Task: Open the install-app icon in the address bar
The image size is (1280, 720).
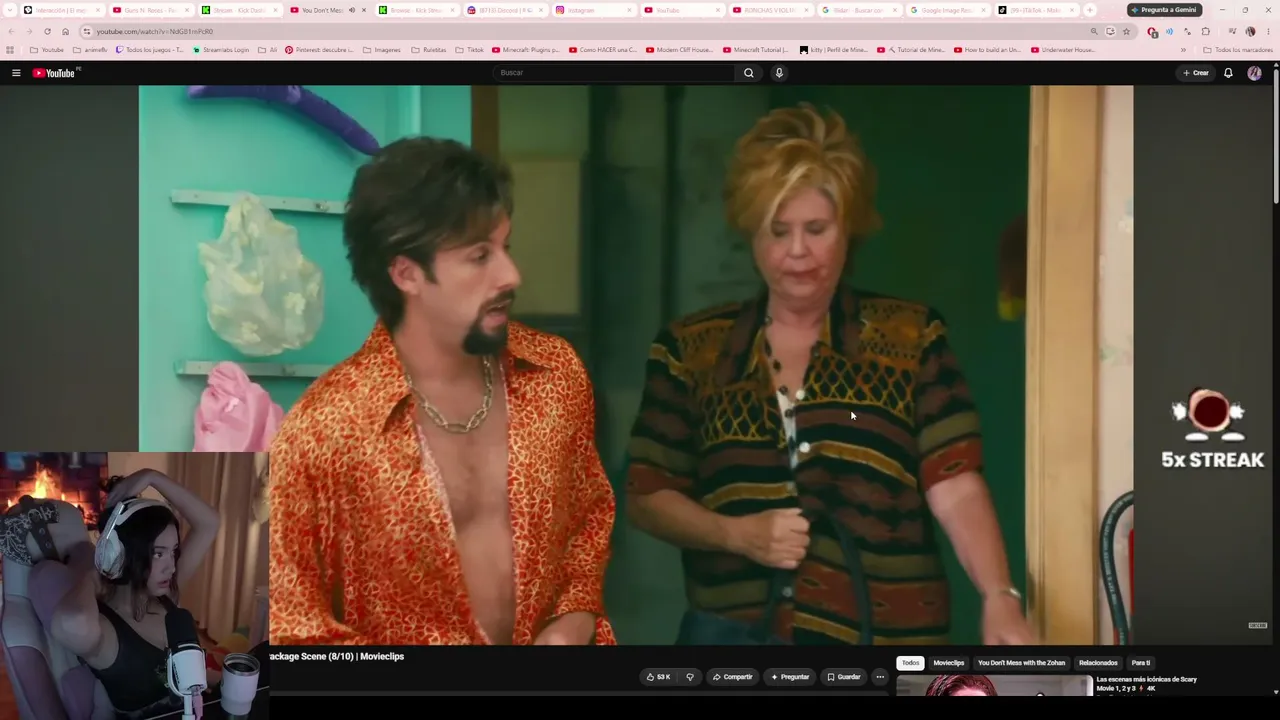Action: [x=1110, y=31]
